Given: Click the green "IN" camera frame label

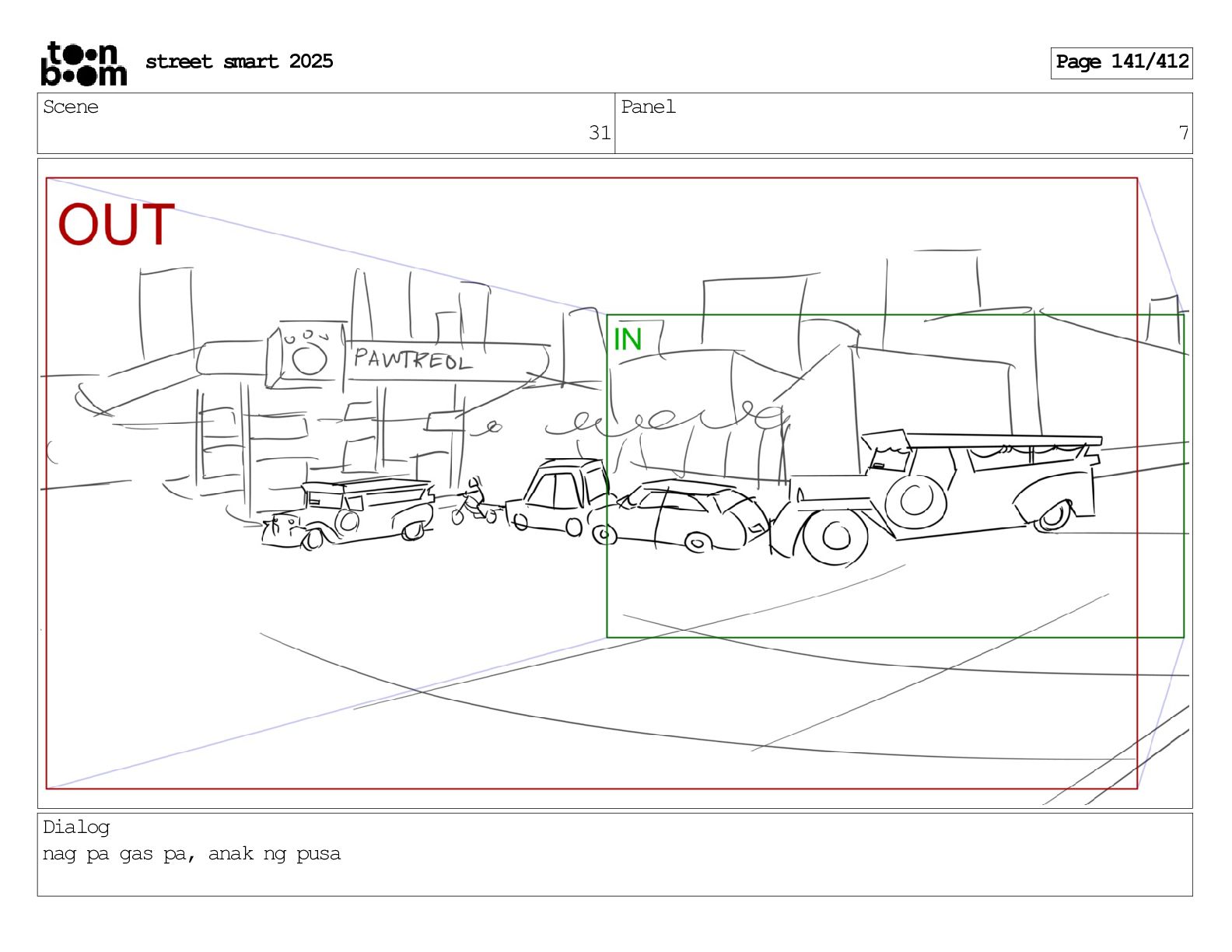Looking at the screenshot, I should coord(628,339).
